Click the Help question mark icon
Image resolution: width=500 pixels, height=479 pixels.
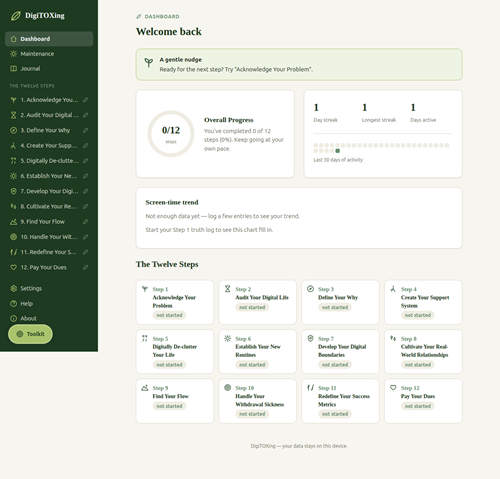tap(13, 304)
